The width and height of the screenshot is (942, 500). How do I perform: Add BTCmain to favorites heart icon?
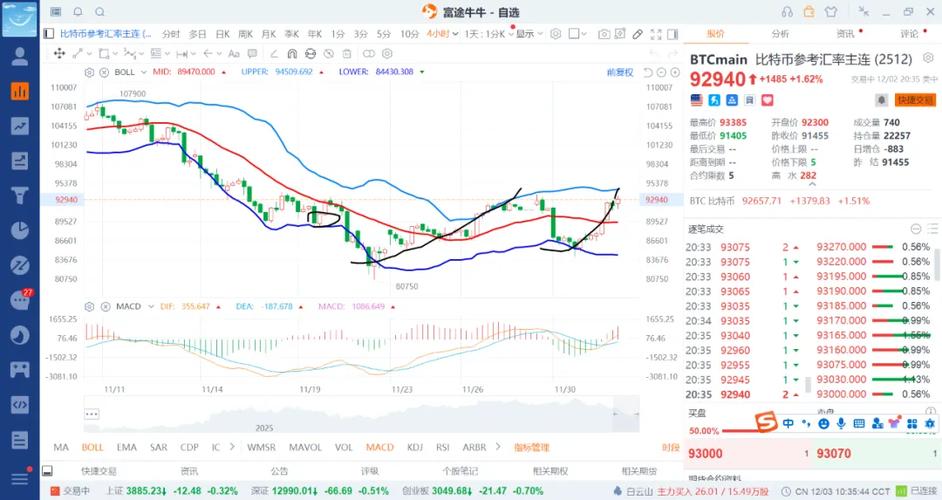[x=767, y=100]
